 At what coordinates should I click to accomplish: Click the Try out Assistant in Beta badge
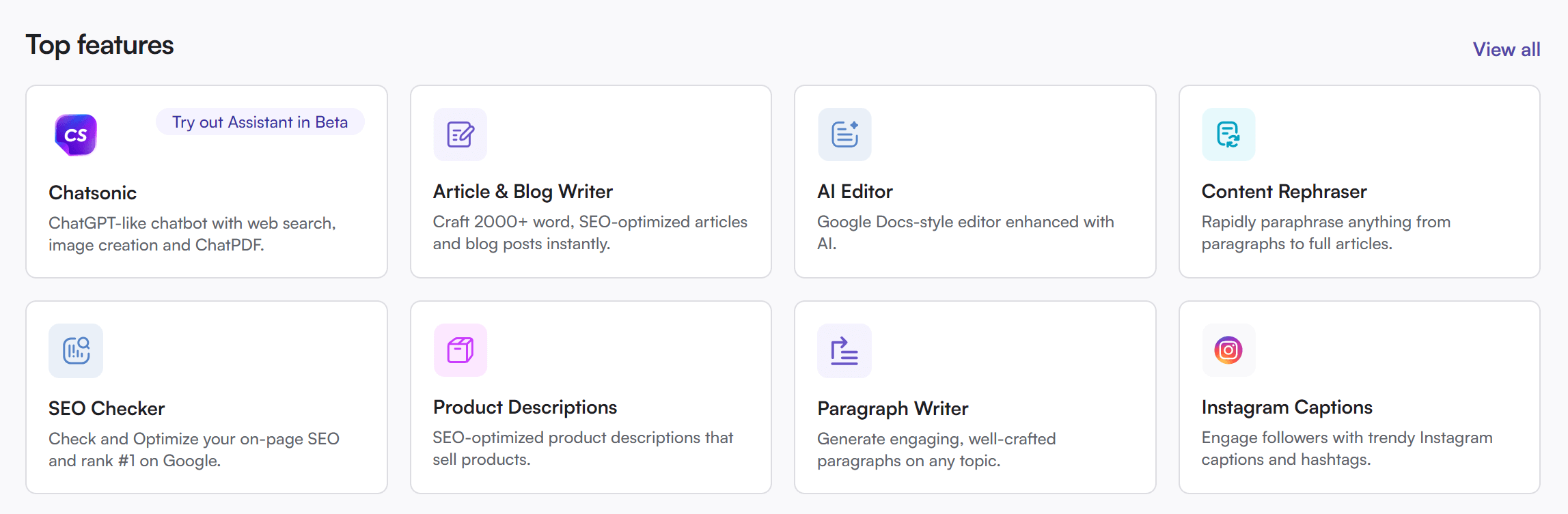pos(260,122)
